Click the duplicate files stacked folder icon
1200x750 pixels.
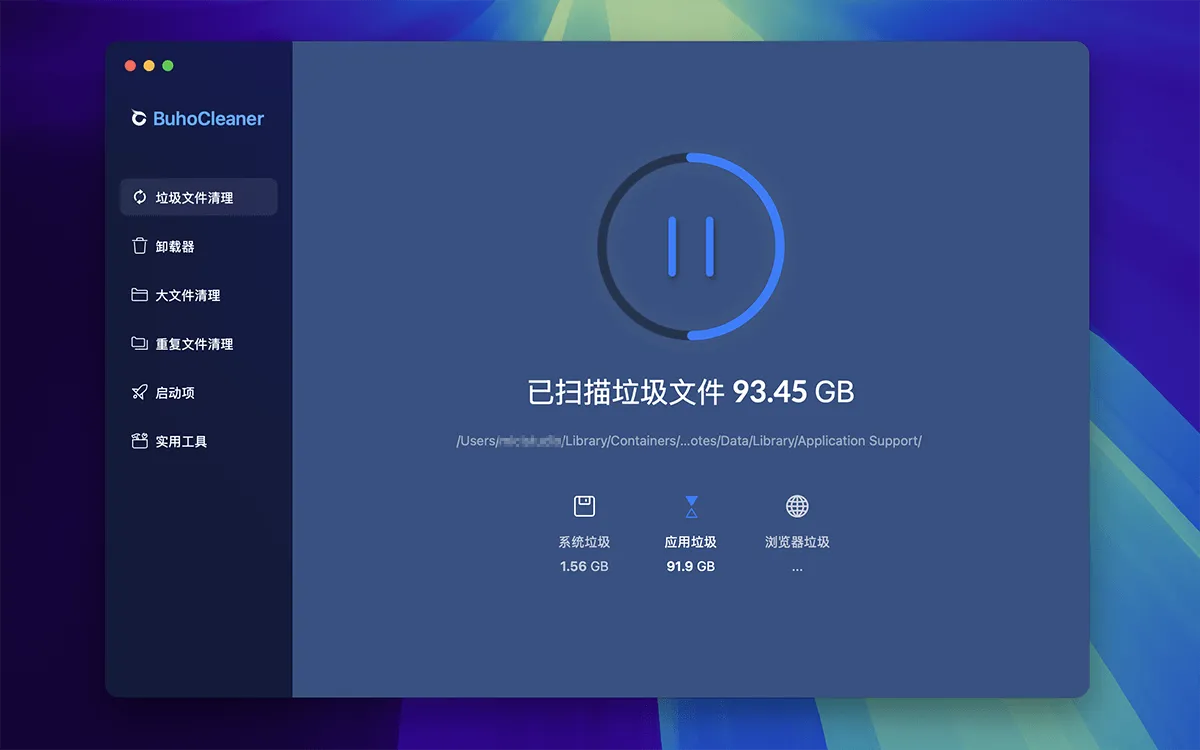(140, 344)
